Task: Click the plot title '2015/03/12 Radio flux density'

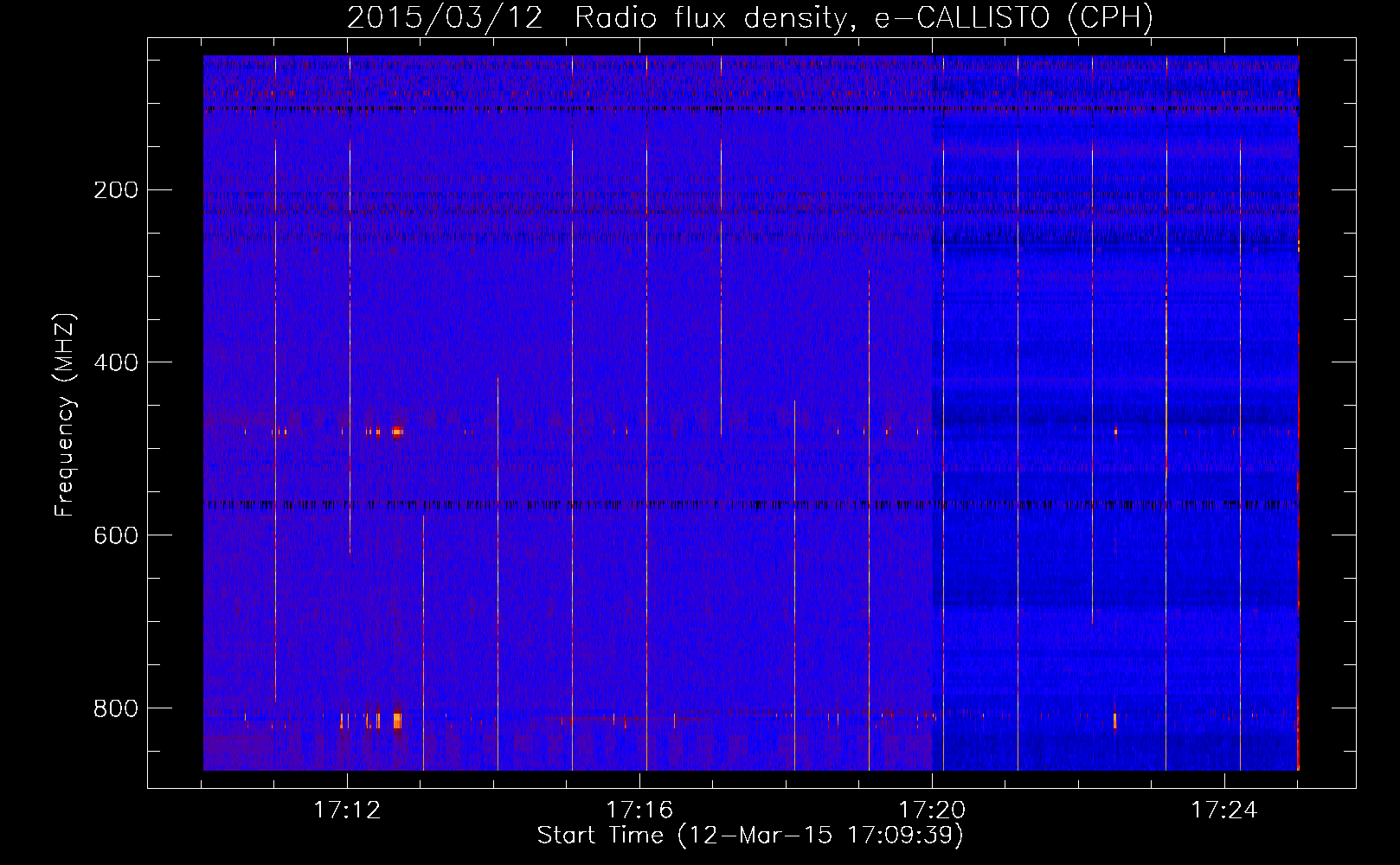Action: (750, 17)
